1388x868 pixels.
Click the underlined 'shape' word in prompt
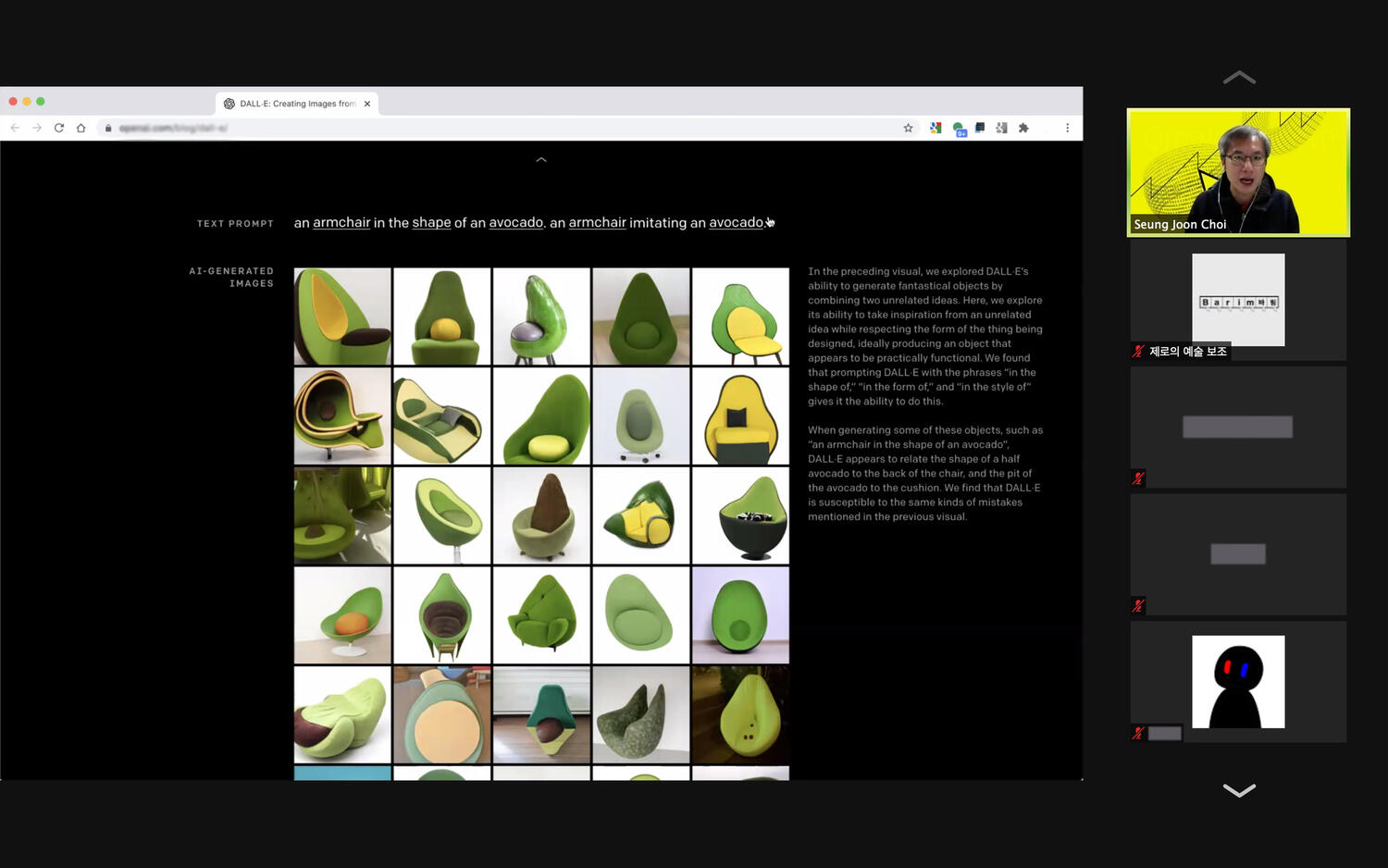pyautogui.click(x=431, y=222)
